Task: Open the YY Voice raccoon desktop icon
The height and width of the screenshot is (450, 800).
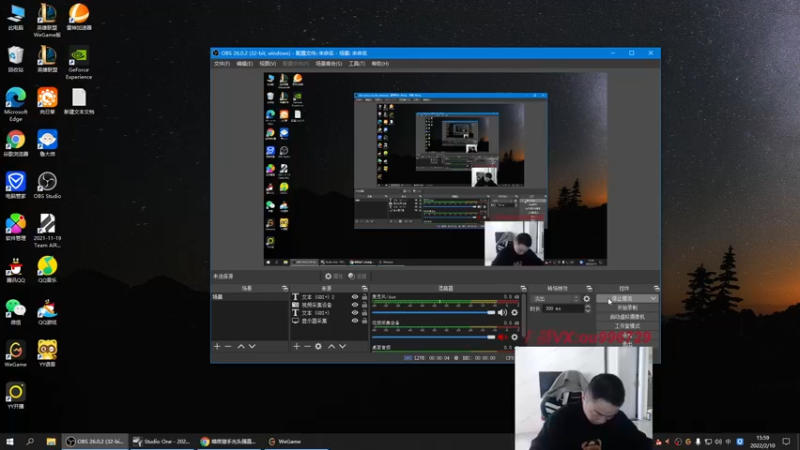Action: tap(47, 354)
